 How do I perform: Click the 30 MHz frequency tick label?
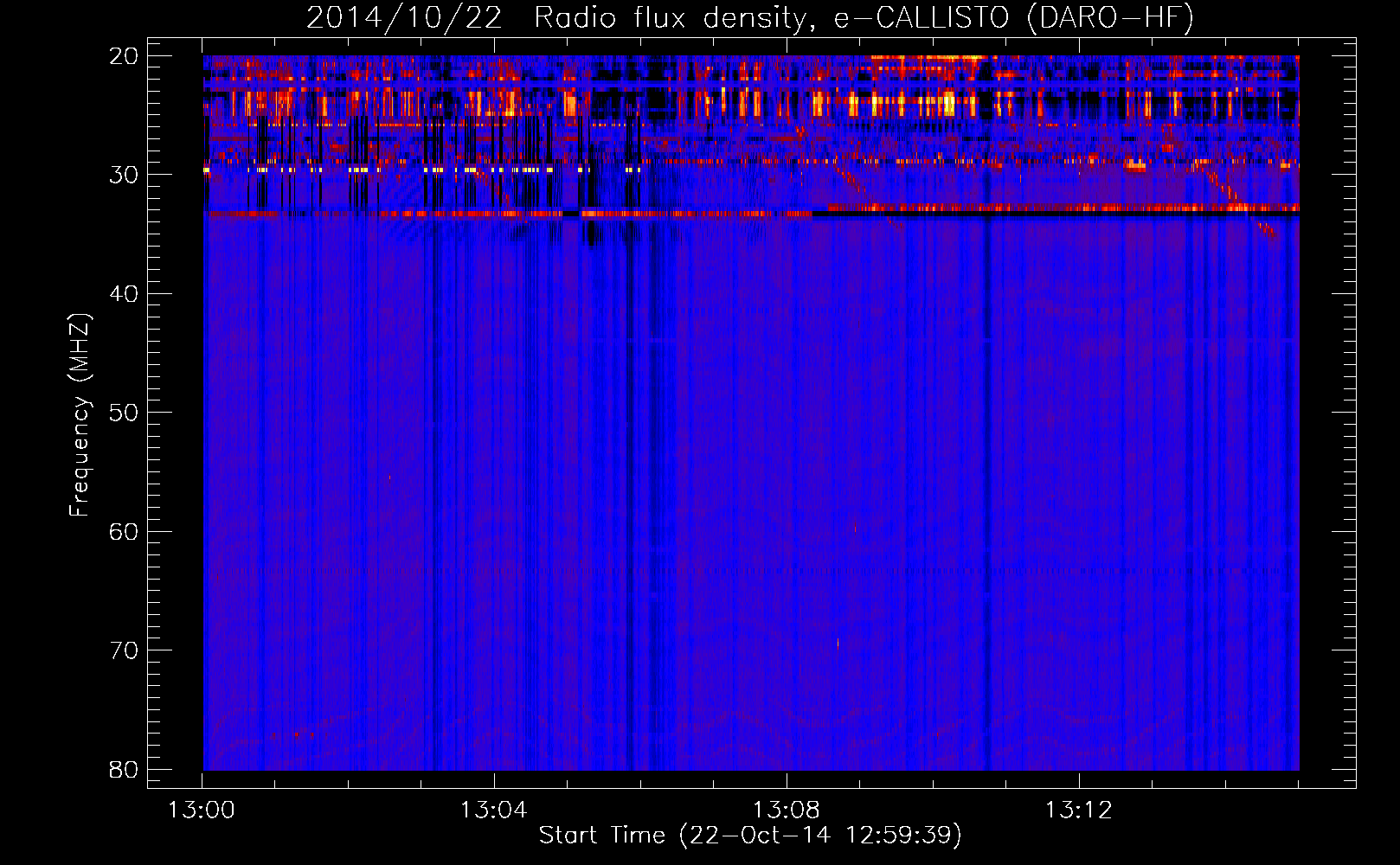pos(124,175)
